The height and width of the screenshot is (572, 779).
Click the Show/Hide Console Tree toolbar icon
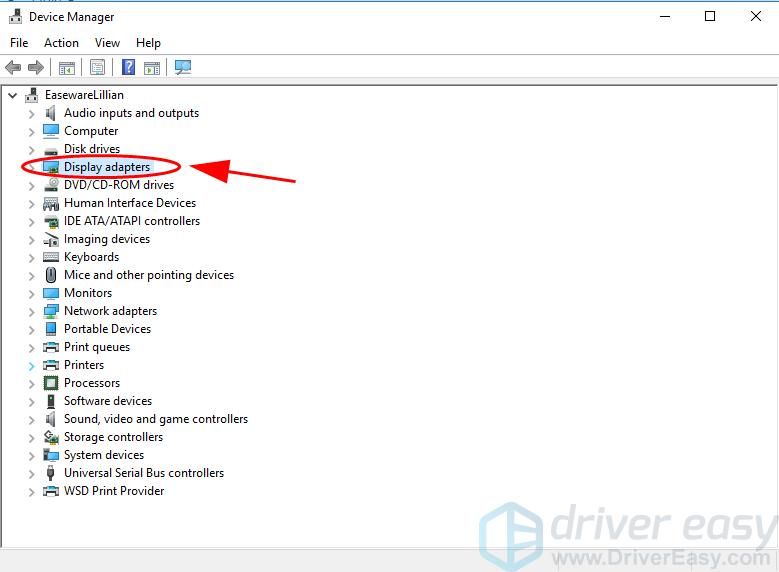[x=67, y=67]
